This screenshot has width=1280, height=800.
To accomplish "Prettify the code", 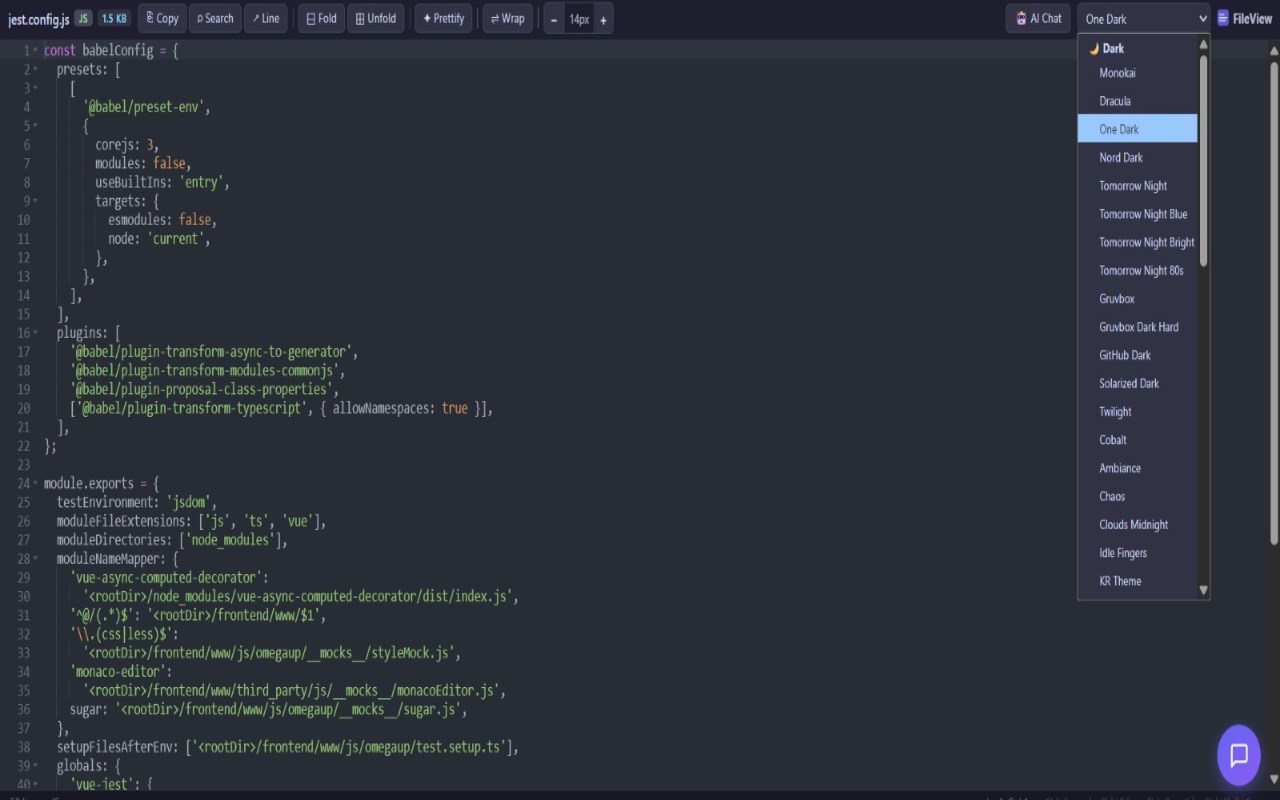I will [x=444, y=18].
